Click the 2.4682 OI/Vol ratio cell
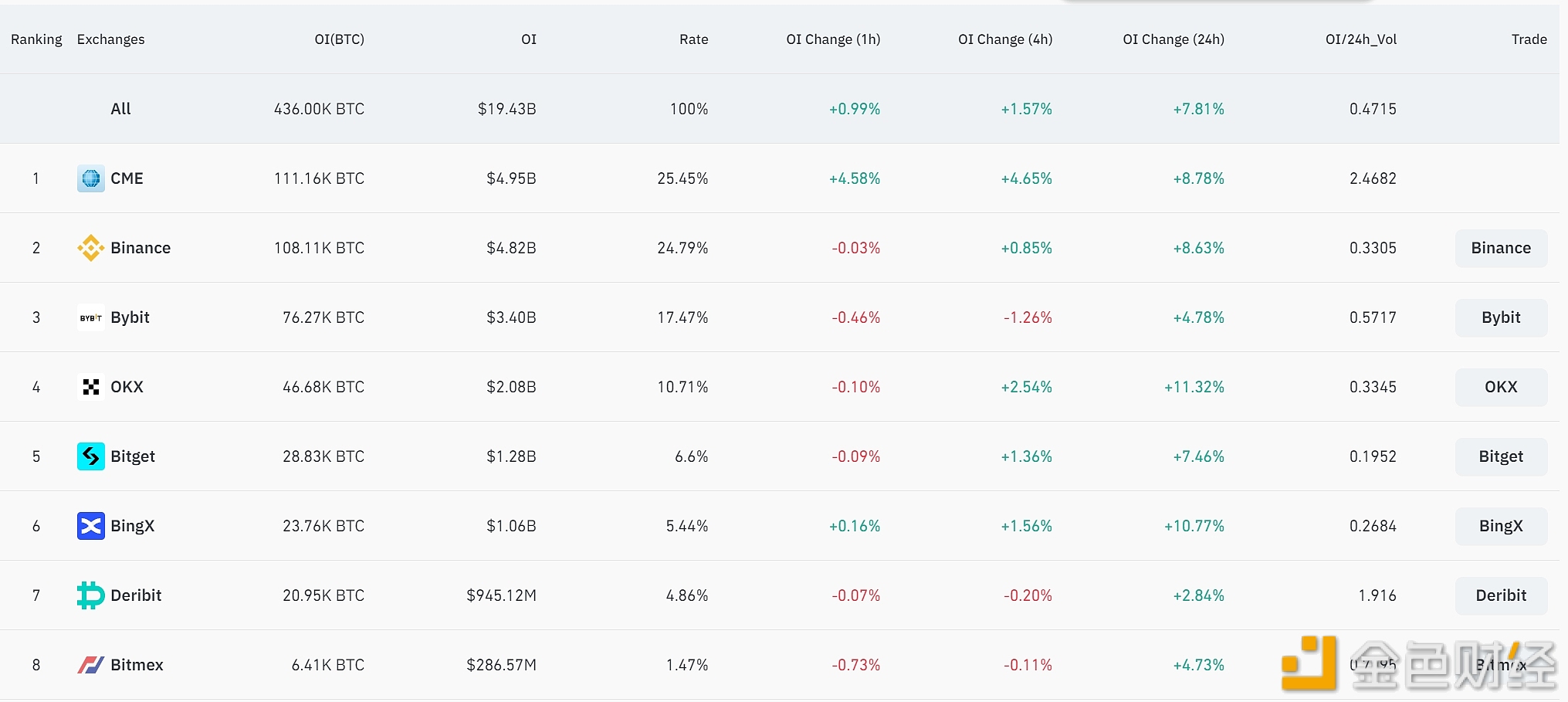This screenshot has height=702, width=1568. [x=1373, y=178]
